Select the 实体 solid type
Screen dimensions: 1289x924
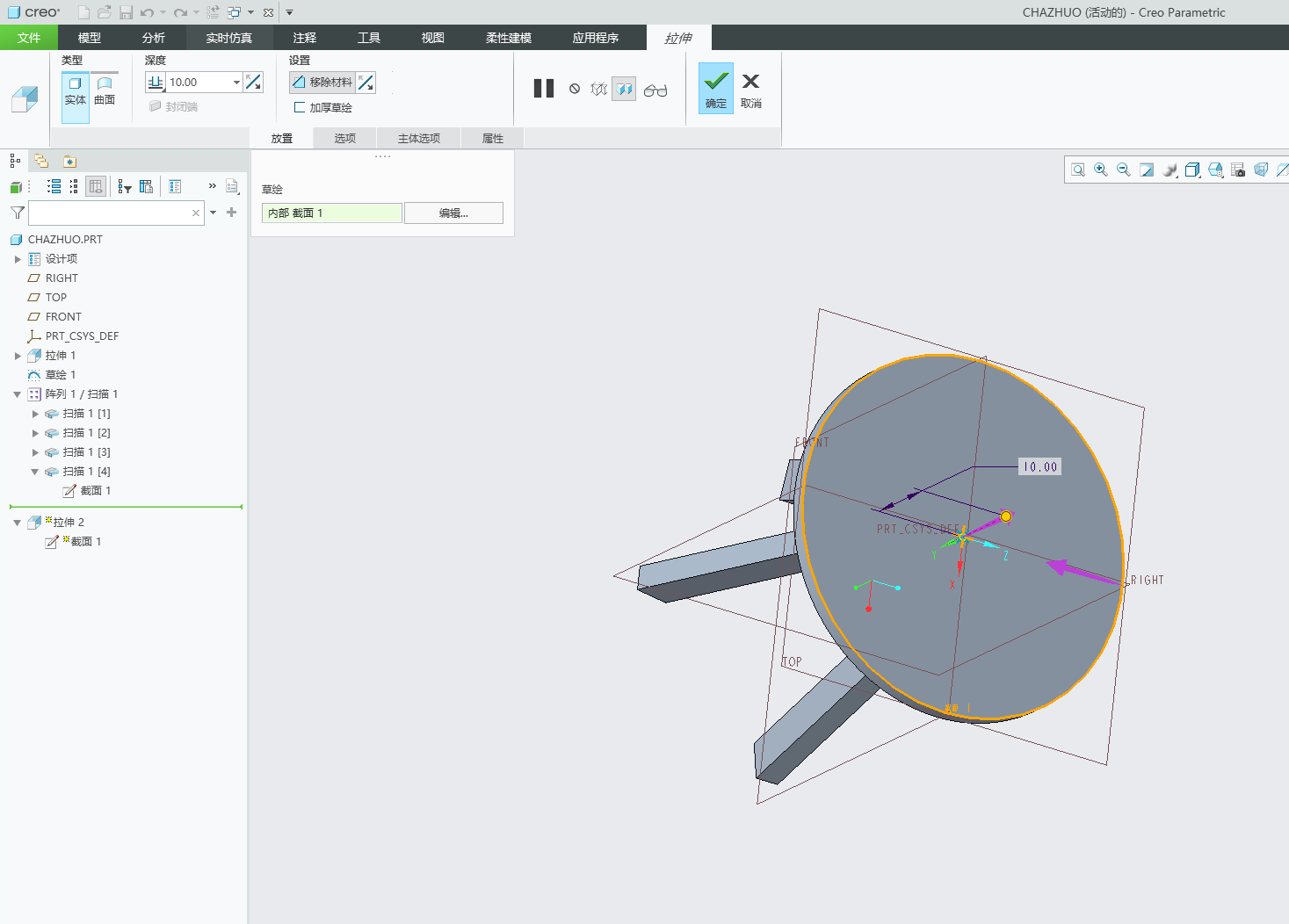pos(76,97)
